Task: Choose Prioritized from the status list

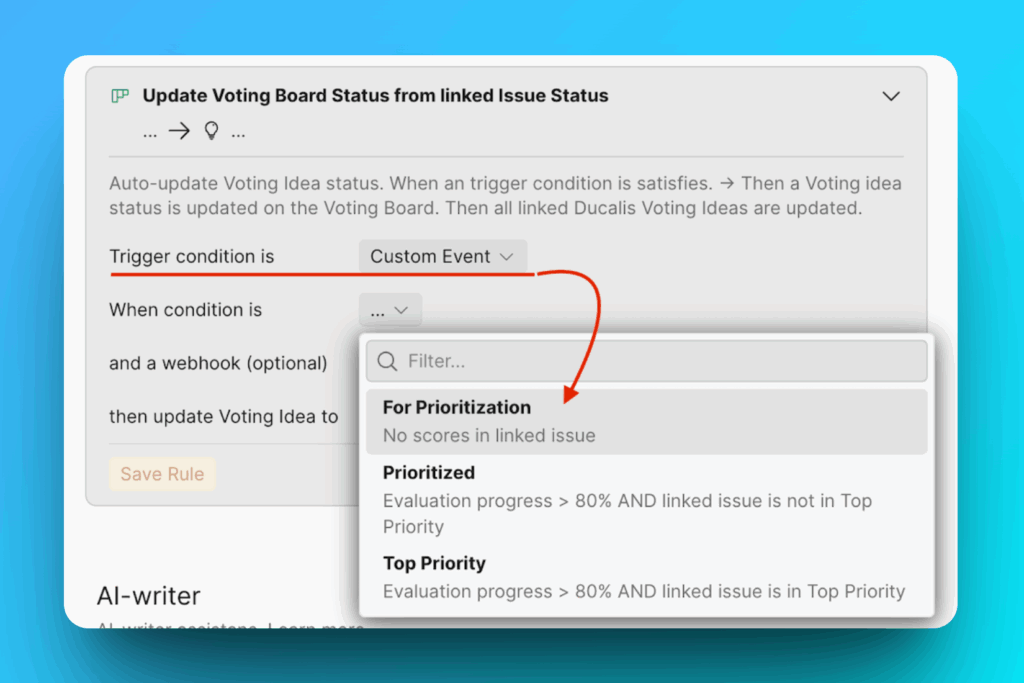Action: pos(429,472)
